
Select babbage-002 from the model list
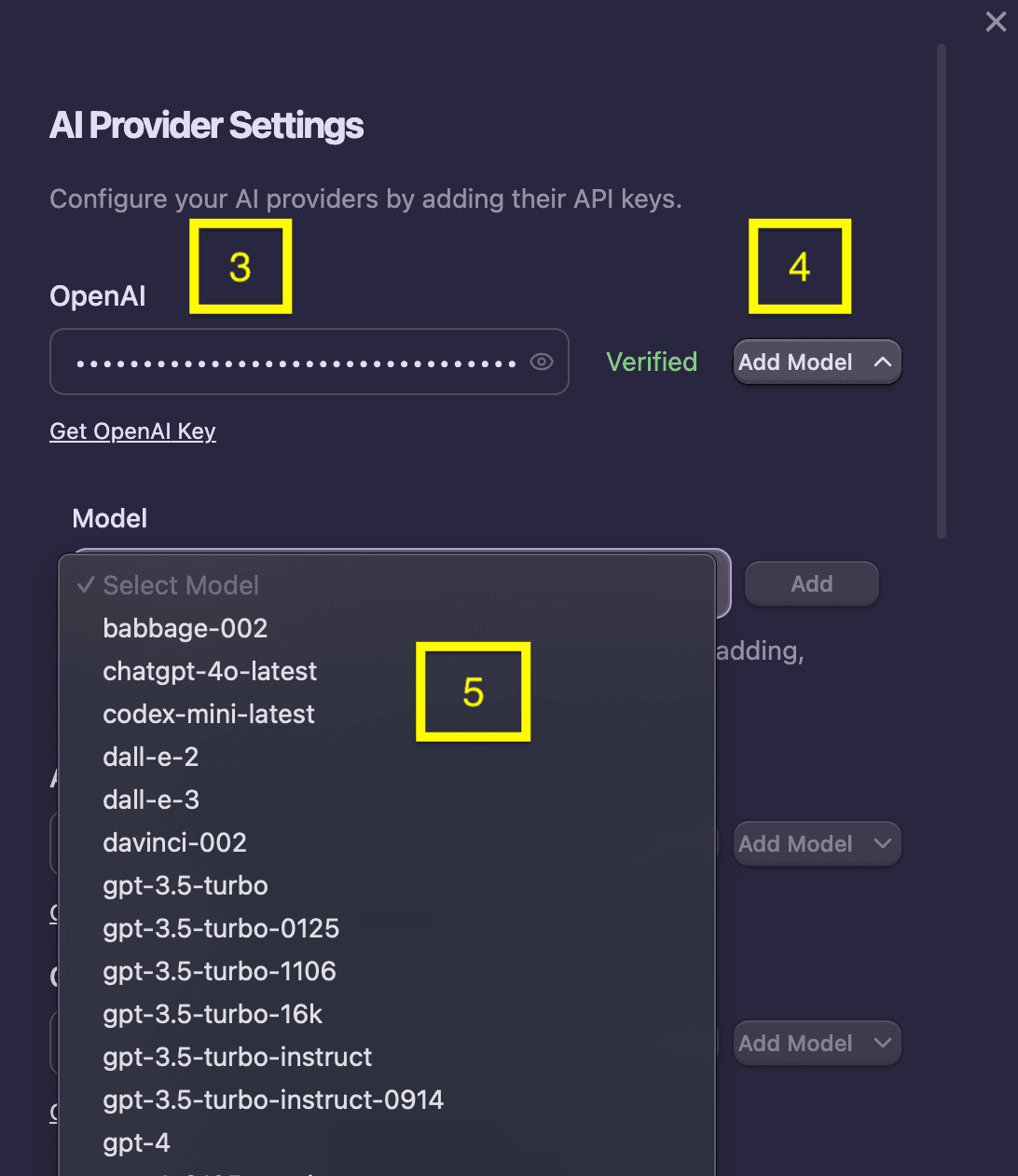click(x=185, y=628)
